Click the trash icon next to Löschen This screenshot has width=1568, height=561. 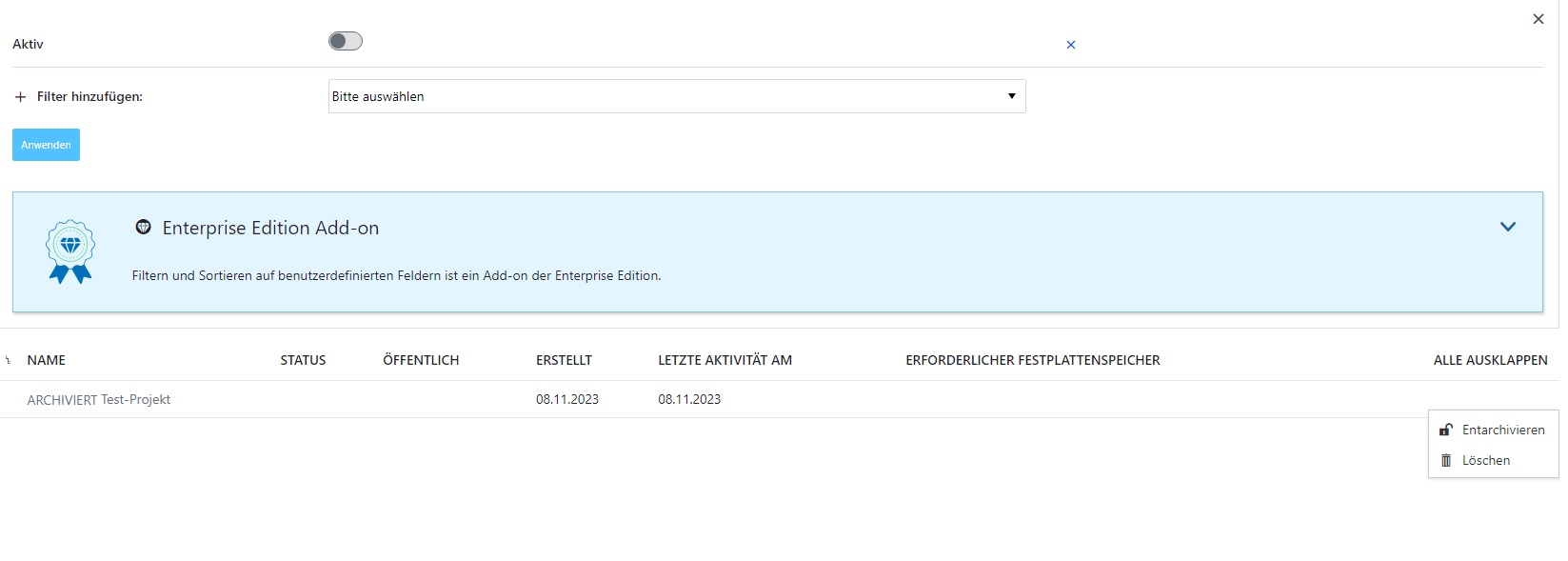tap(1446, 460)
